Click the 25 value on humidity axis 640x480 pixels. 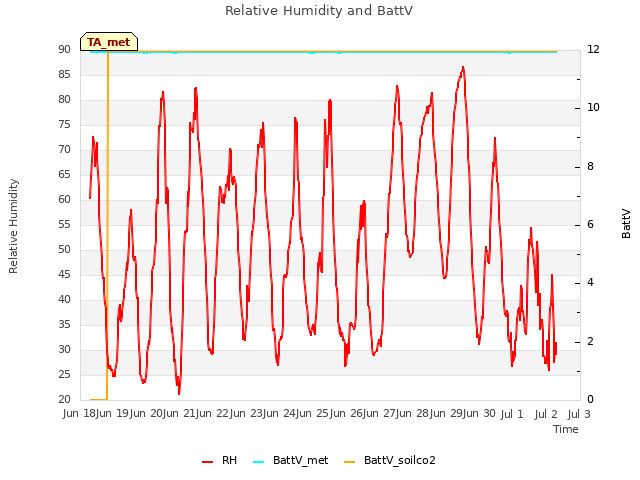64,374
